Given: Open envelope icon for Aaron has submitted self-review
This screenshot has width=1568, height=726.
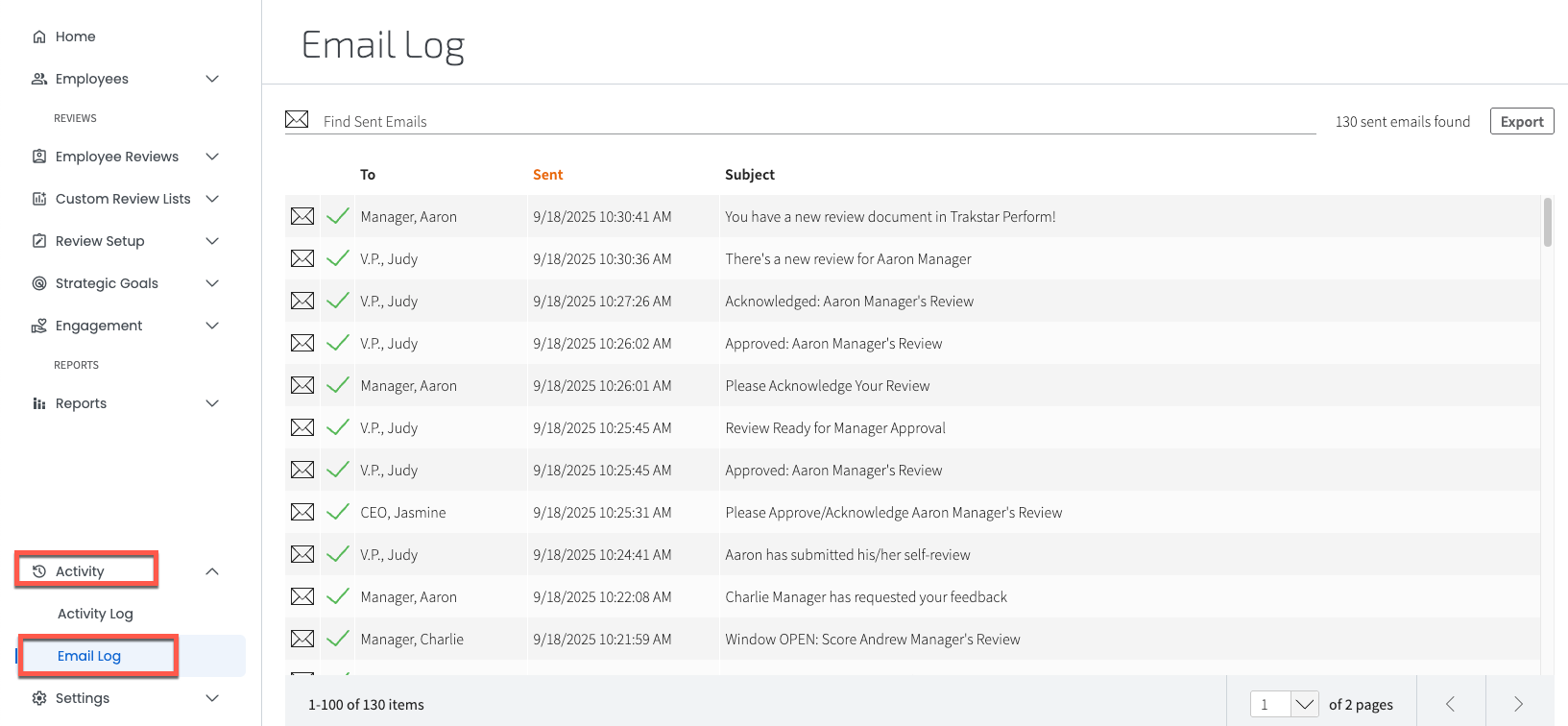Looking at the screenshot, I should [302, 554].
